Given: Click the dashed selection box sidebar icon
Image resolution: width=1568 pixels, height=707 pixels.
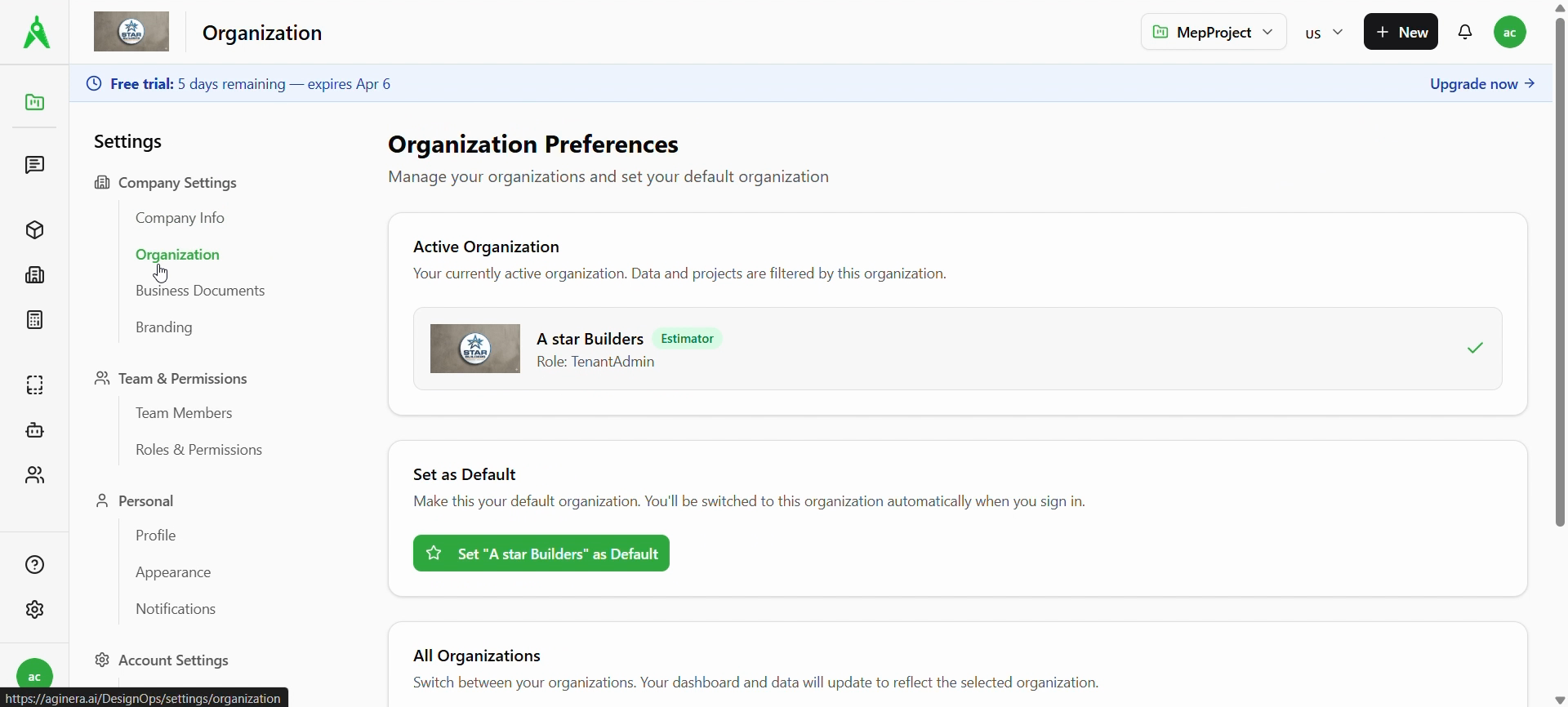Looking at the screenshot, I should 34,385.
